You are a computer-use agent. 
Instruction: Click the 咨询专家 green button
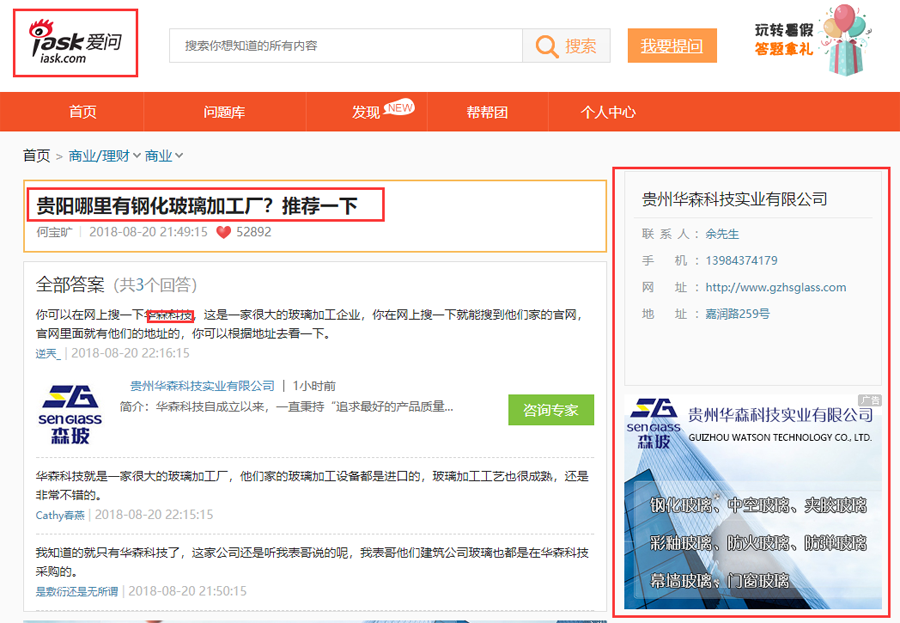pyautogui.click(x=551, y=410)
